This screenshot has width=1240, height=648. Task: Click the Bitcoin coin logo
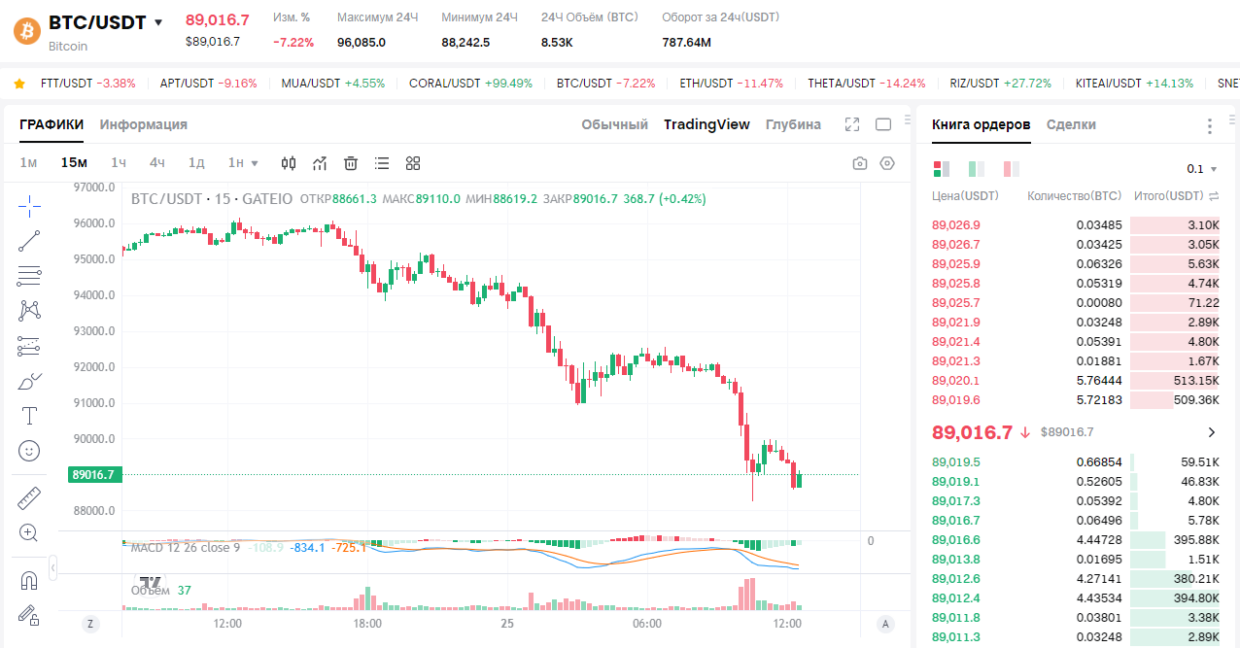coord(26,31)
